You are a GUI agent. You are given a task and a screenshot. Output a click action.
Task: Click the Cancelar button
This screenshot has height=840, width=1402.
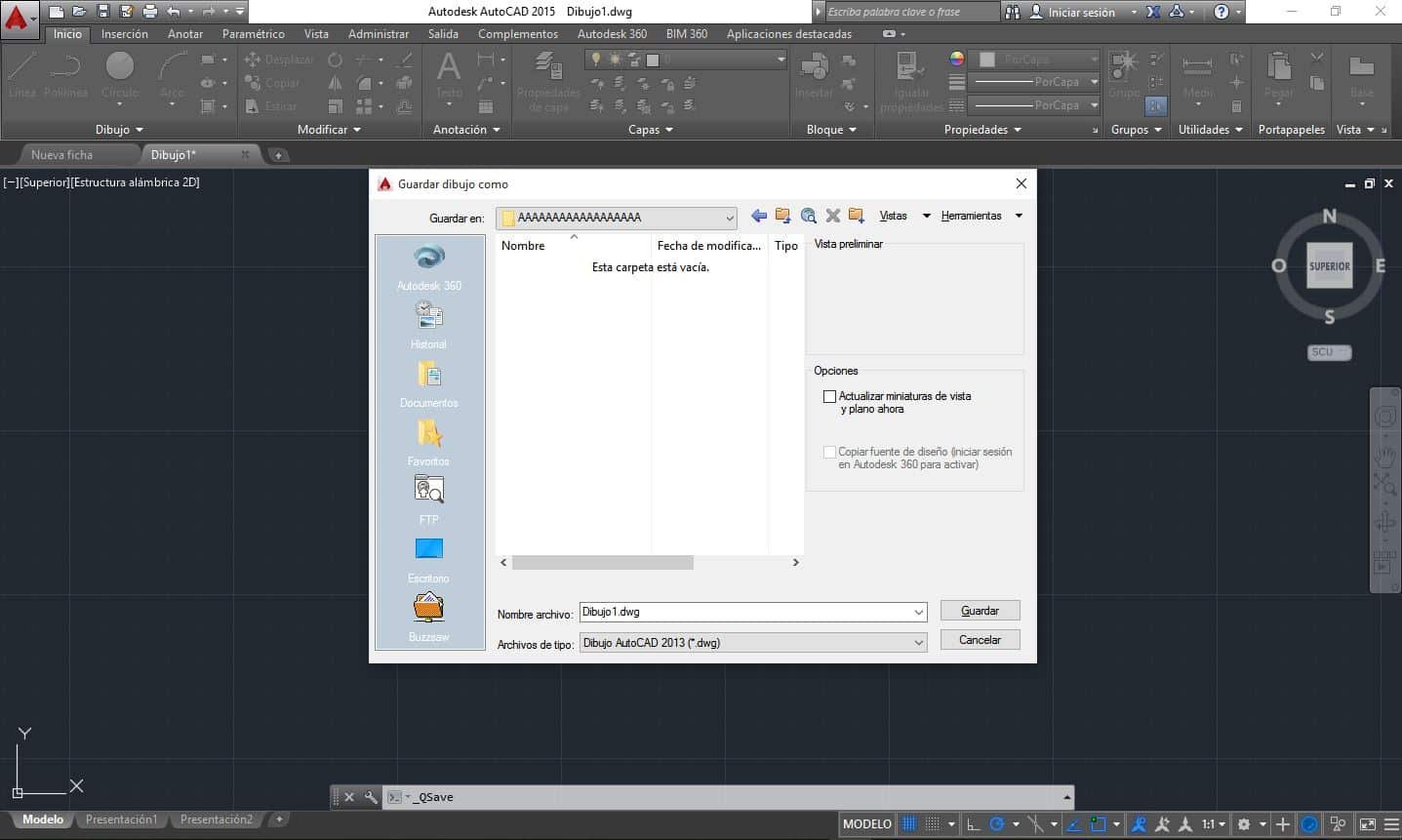click(x=980, y=640)
